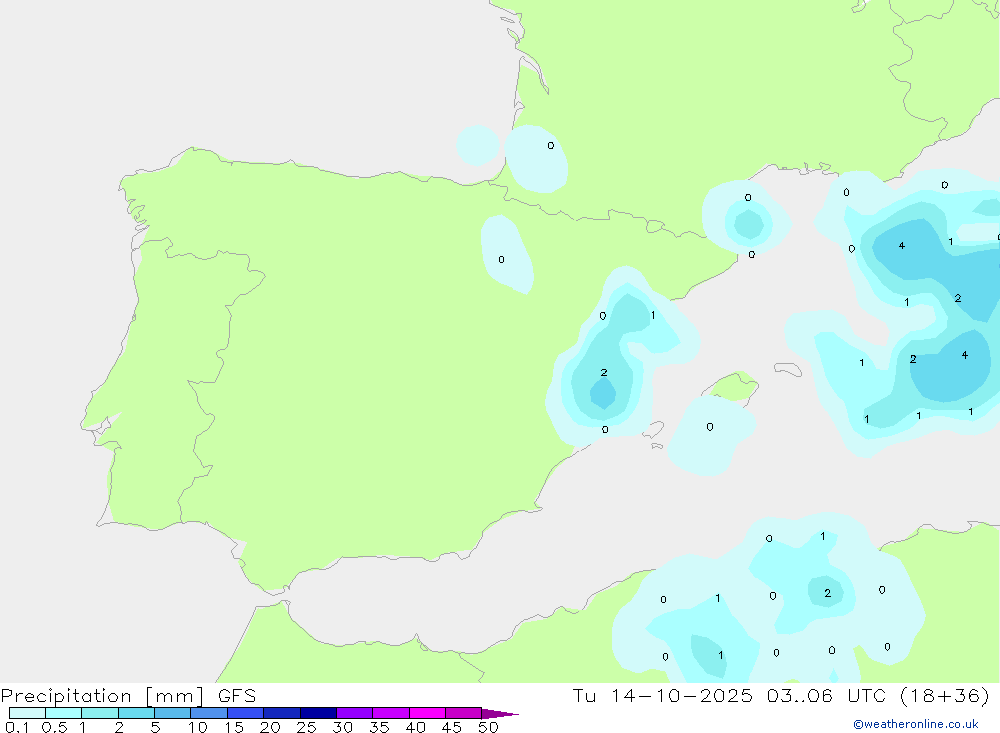The height and width of the screenshot is (733, 1000).
Task: Click the 30–35 mm purple legend swatch
Action: (354, 713)
